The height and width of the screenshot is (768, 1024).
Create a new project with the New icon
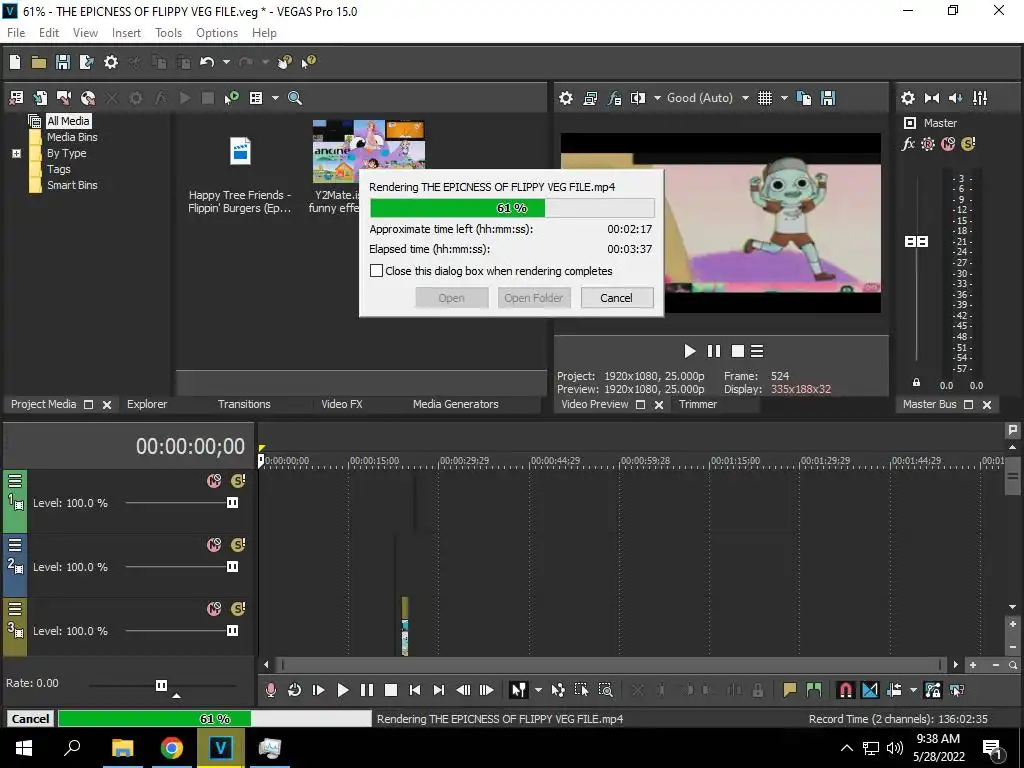tap(15, 62)
